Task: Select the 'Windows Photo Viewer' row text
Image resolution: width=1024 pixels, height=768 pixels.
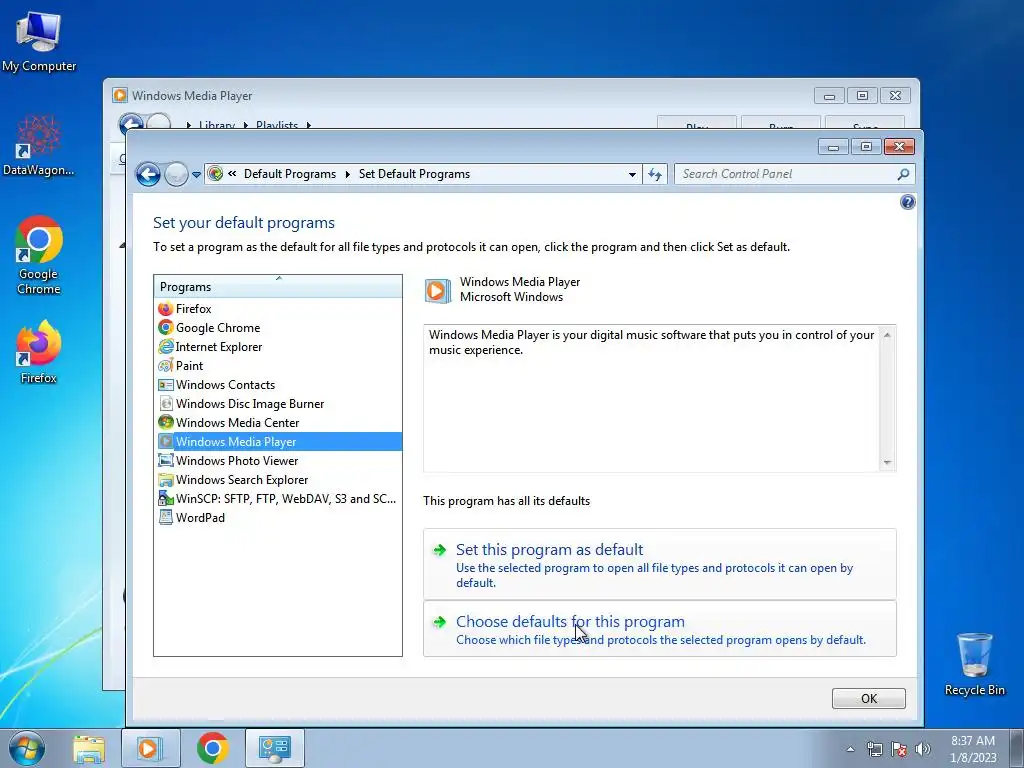Action: pyautogui.click(x=236, y=460)
